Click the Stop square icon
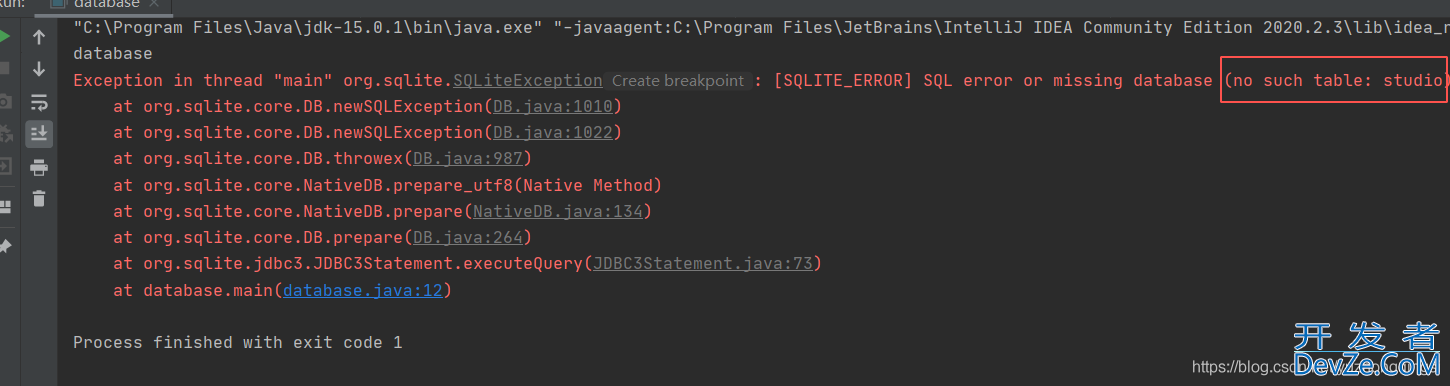The image size is (1450, 386). coord(4,68)
